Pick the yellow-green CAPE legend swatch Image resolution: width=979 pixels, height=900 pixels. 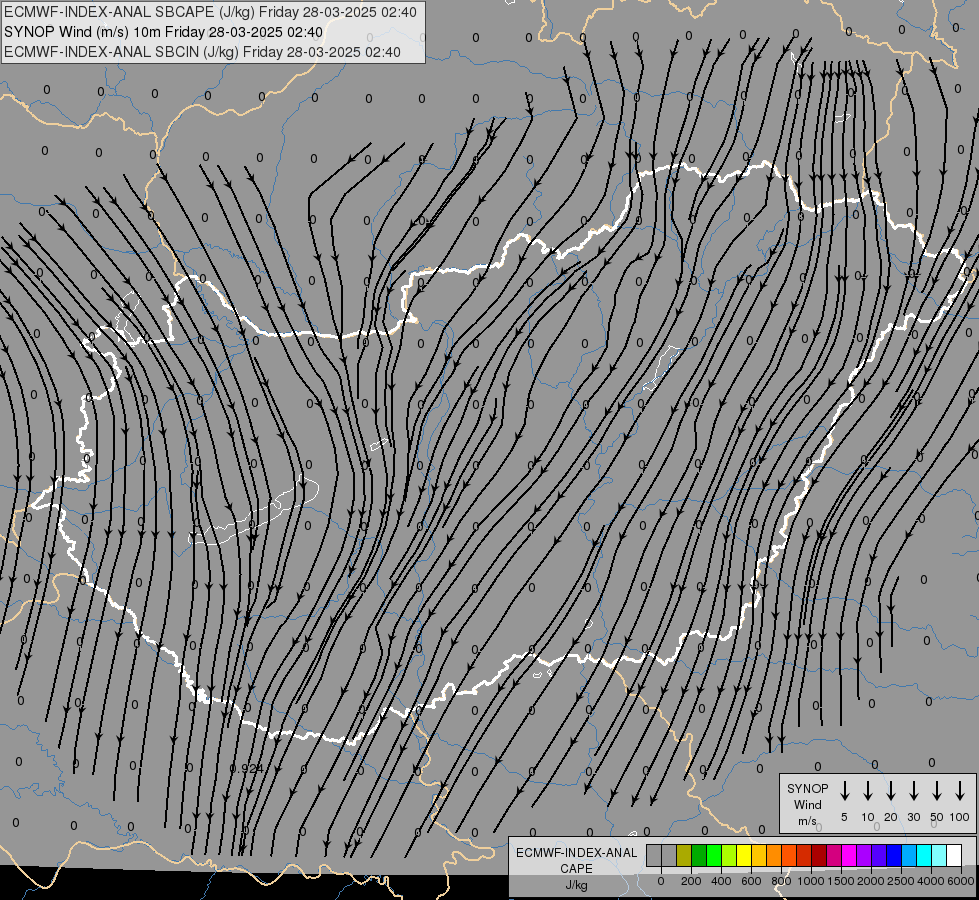[x=729, y=855]
